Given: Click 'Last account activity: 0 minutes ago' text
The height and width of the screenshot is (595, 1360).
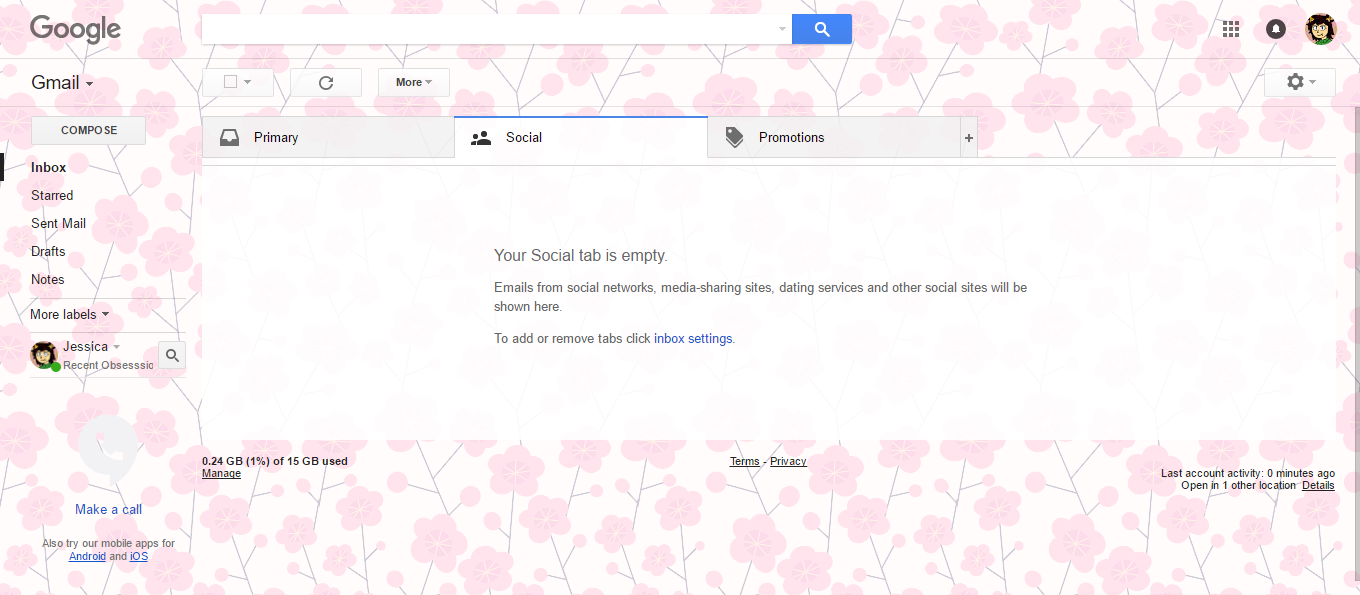Looking at the screenshot, I should (1248, 474).
